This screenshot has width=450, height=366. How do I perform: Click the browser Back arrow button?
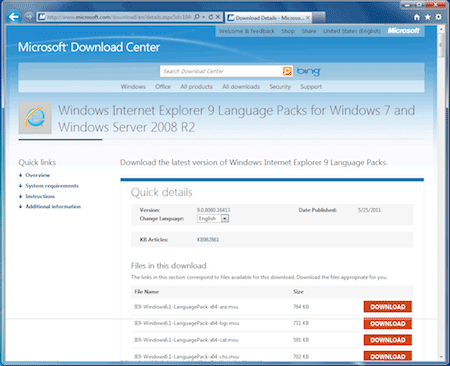coord(14,16)
